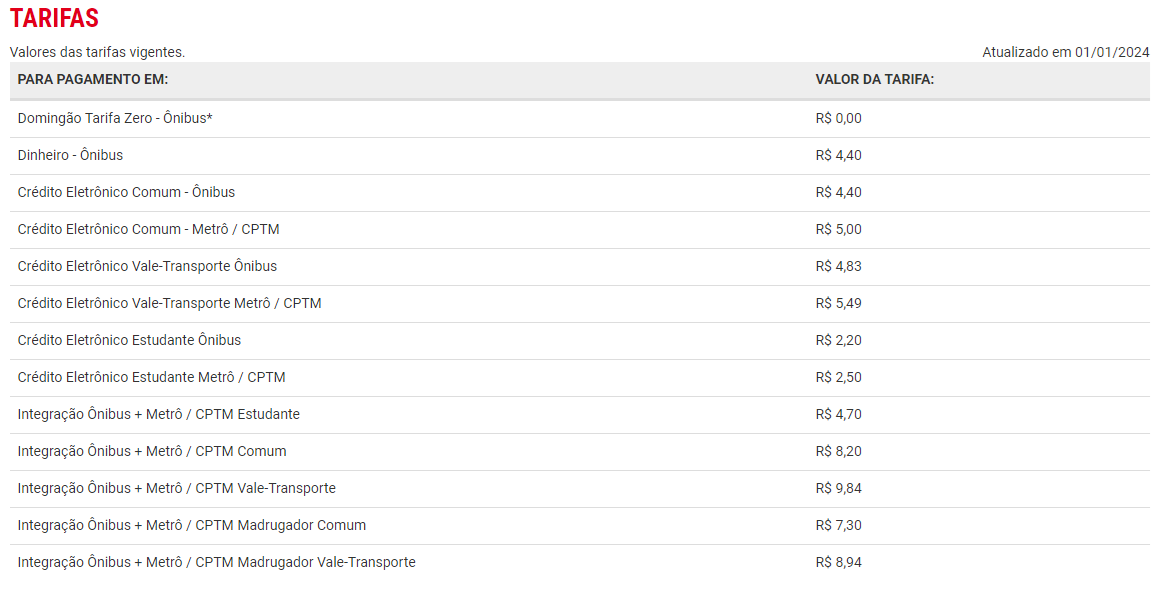
Task: Select the Integração Madrugador Comum row
Action: point(191,525)
